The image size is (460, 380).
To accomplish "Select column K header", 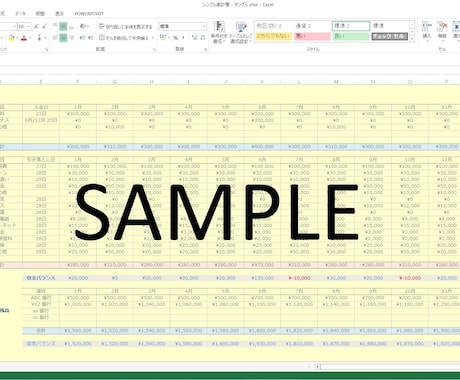I will pos(262,82).
